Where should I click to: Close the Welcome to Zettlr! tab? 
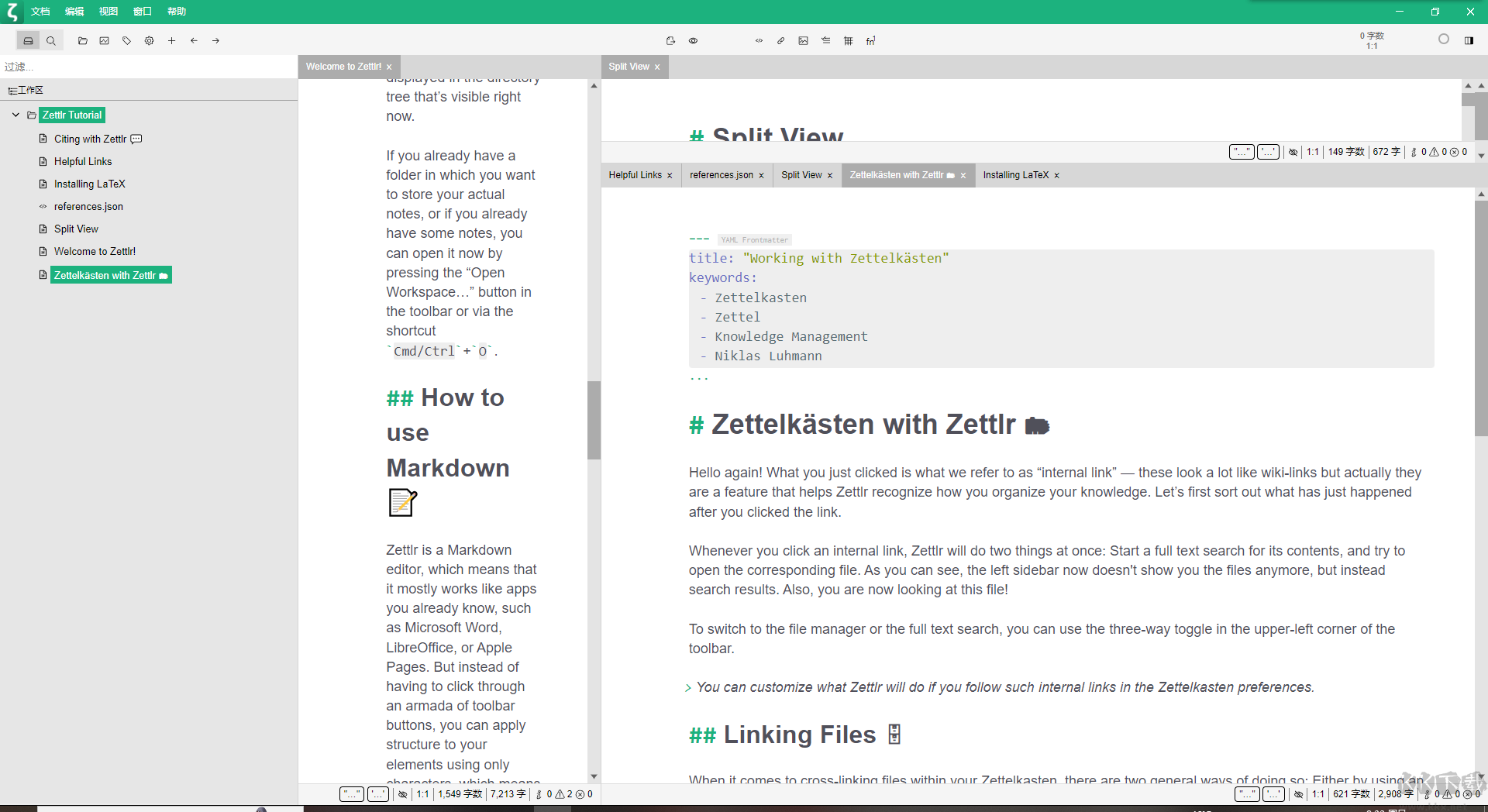(x=389, y=67)
